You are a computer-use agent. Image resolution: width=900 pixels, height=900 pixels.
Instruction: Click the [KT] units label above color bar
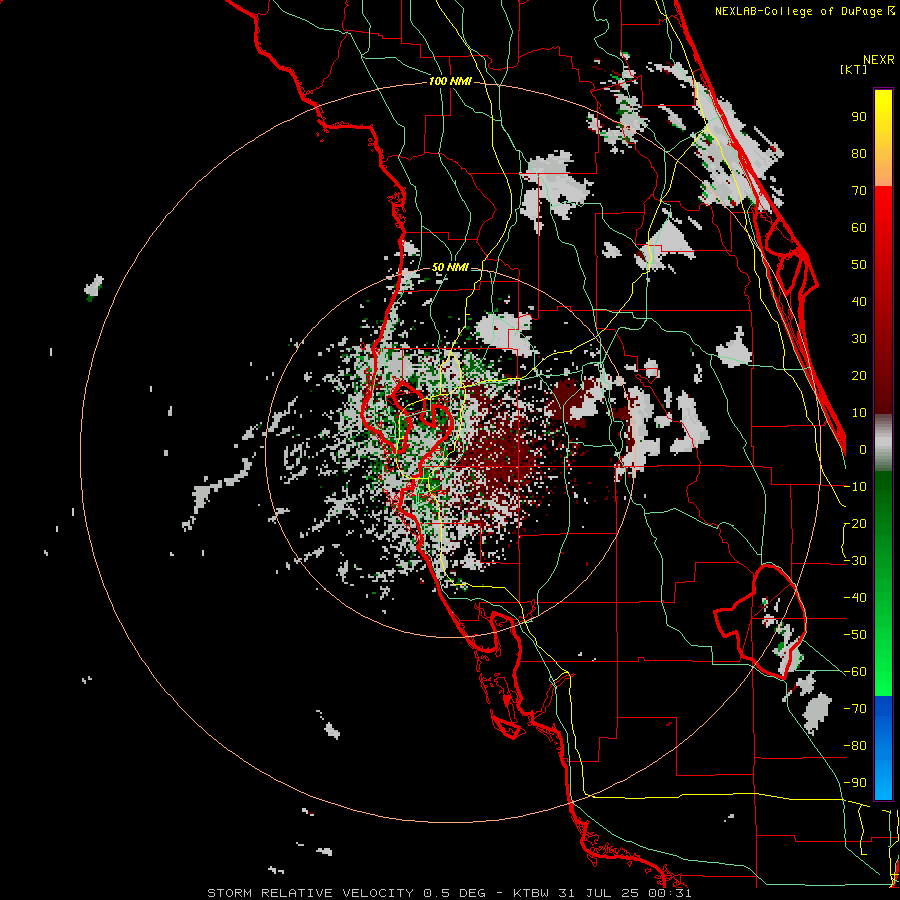[854, 69]
